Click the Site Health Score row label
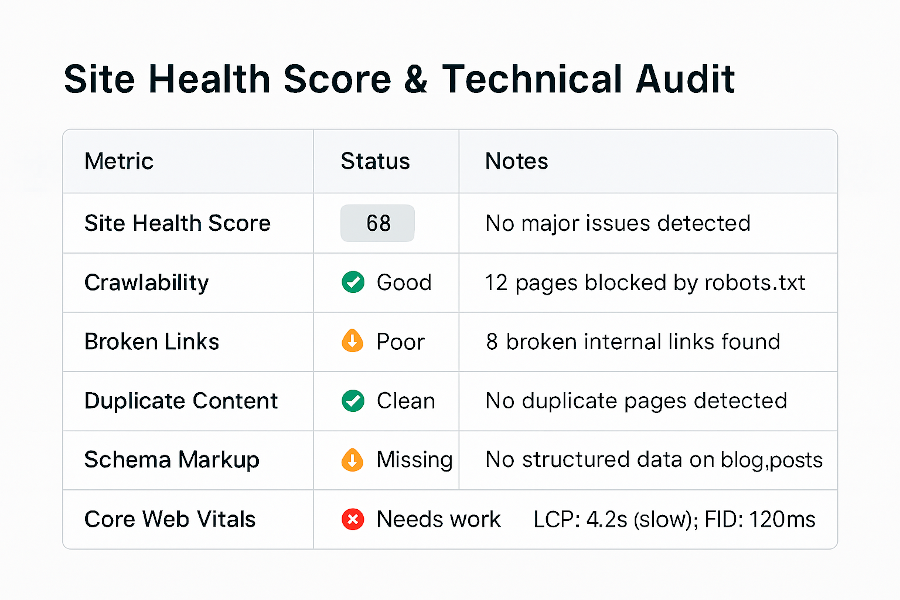The height and width of the screenshot is (600, 900). 177,223
